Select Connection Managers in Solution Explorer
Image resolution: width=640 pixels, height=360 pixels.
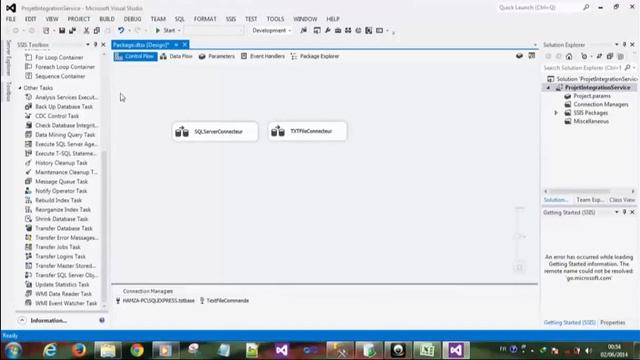click(596, 104)
